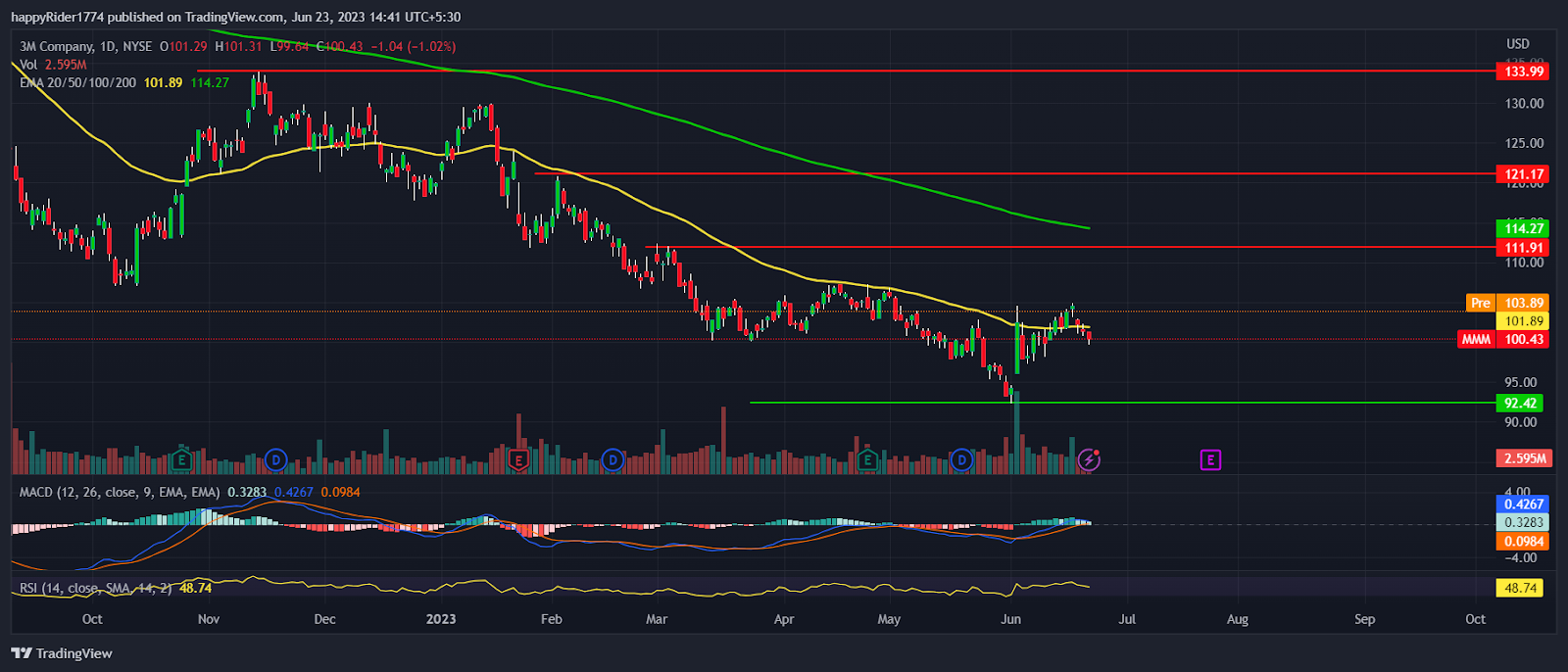The width and height of the screenshot is (1568, 672).
Task: Click the red 133.99 price label
Action: click(x=1524, y=72)
